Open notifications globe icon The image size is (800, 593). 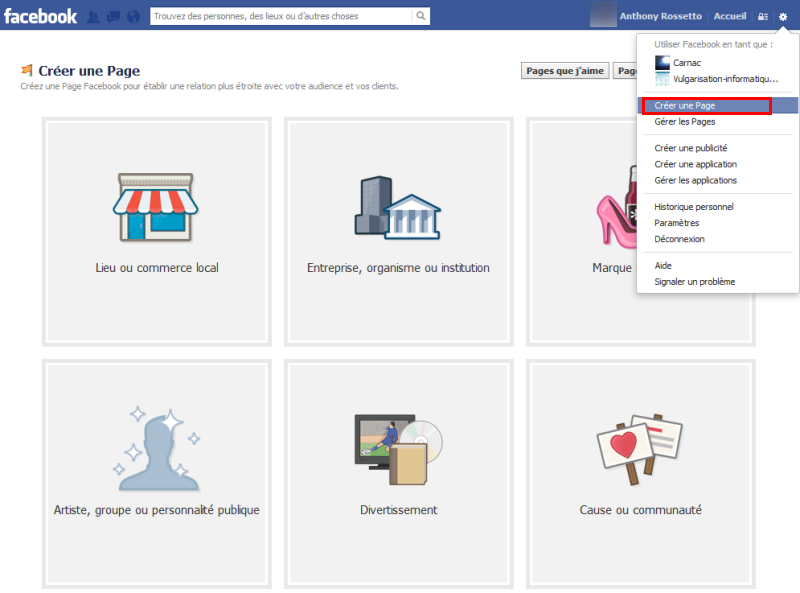click(x=133, y=16)
